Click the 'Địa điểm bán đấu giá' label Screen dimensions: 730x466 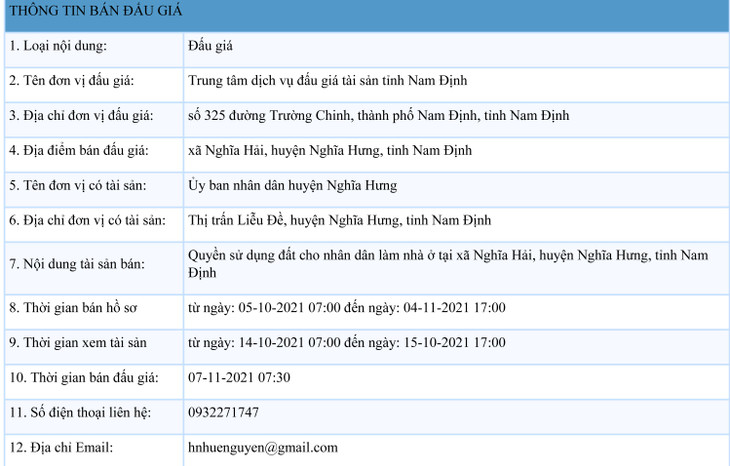(78, 151)
